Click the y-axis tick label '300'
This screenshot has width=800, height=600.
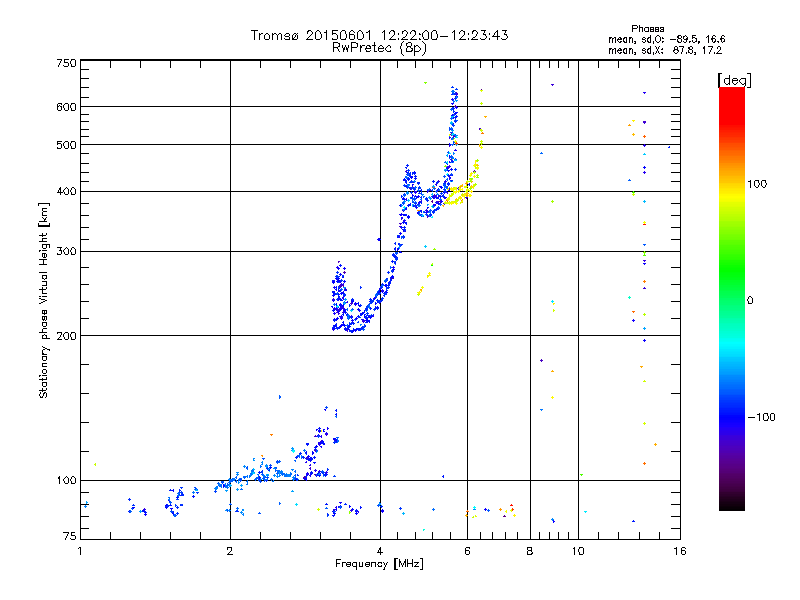(x=66, y=252)
